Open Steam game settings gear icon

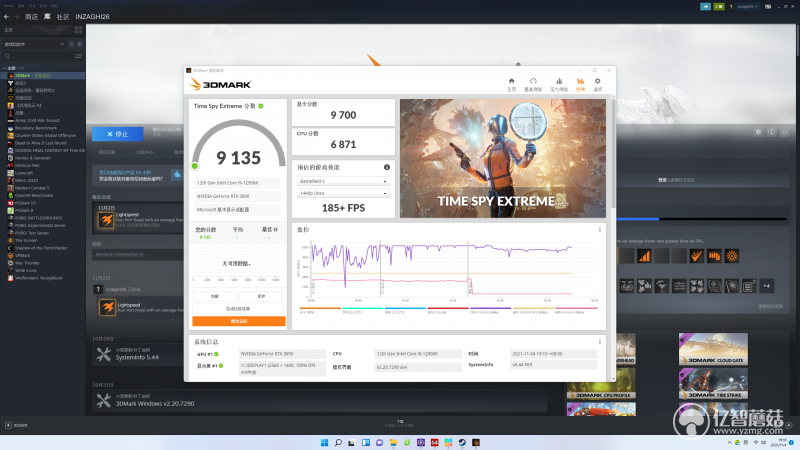[x=758, y=132]
